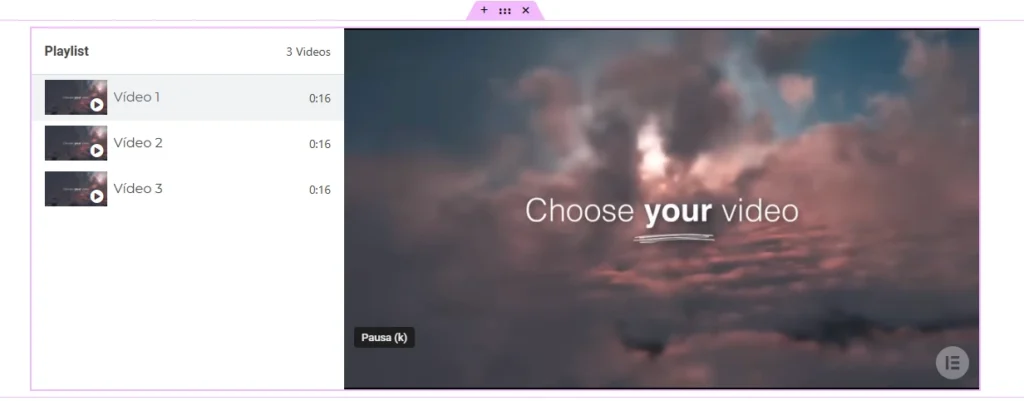1024x401 pixels.
Task: Click the play icon on Vídeo 3 thumbnail
Action: pyautogui.click(x=97, y=197)
